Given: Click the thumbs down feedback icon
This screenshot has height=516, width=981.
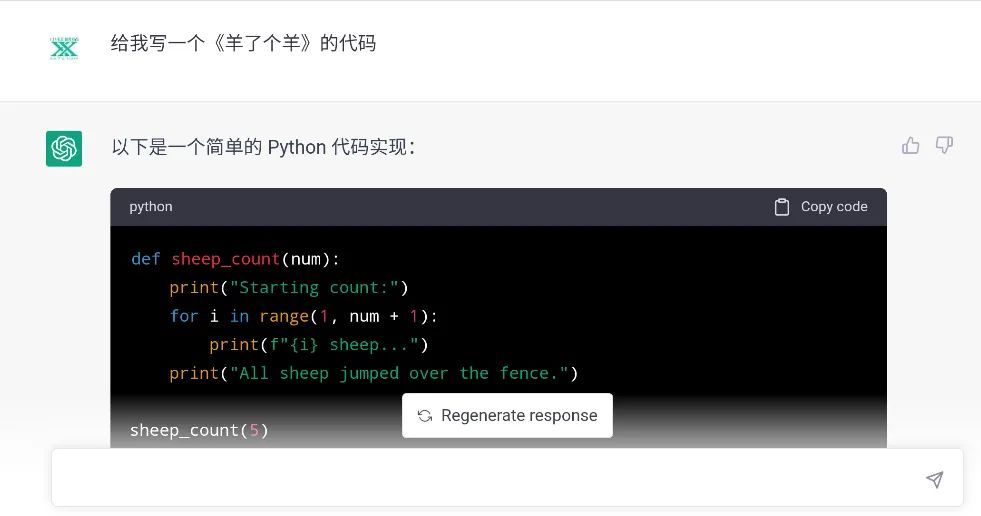Looking at the screenshot, I should click(x=944, y=146).
